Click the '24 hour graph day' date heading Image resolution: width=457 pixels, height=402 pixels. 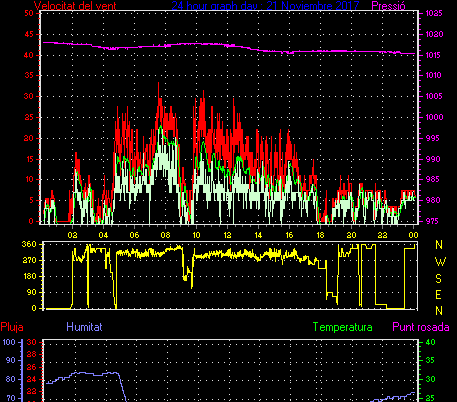265,6
